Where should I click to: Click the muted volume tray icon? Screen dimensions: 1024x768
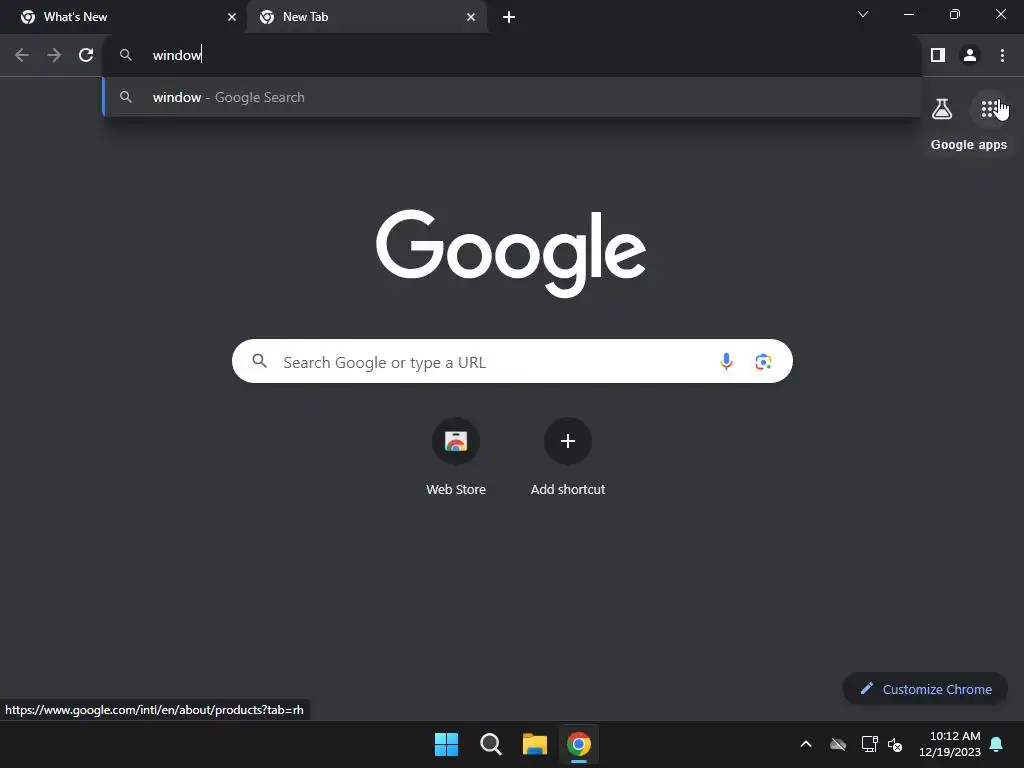pos(895,744)
